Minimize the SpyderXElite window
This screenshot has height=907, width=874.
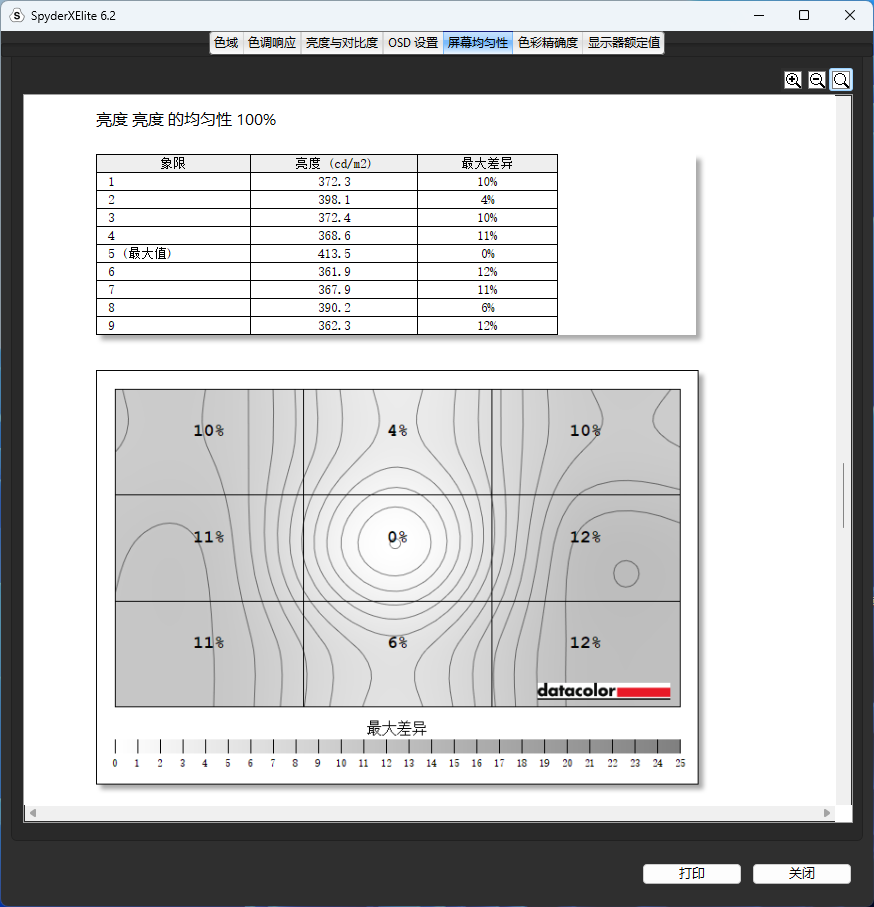759,16
